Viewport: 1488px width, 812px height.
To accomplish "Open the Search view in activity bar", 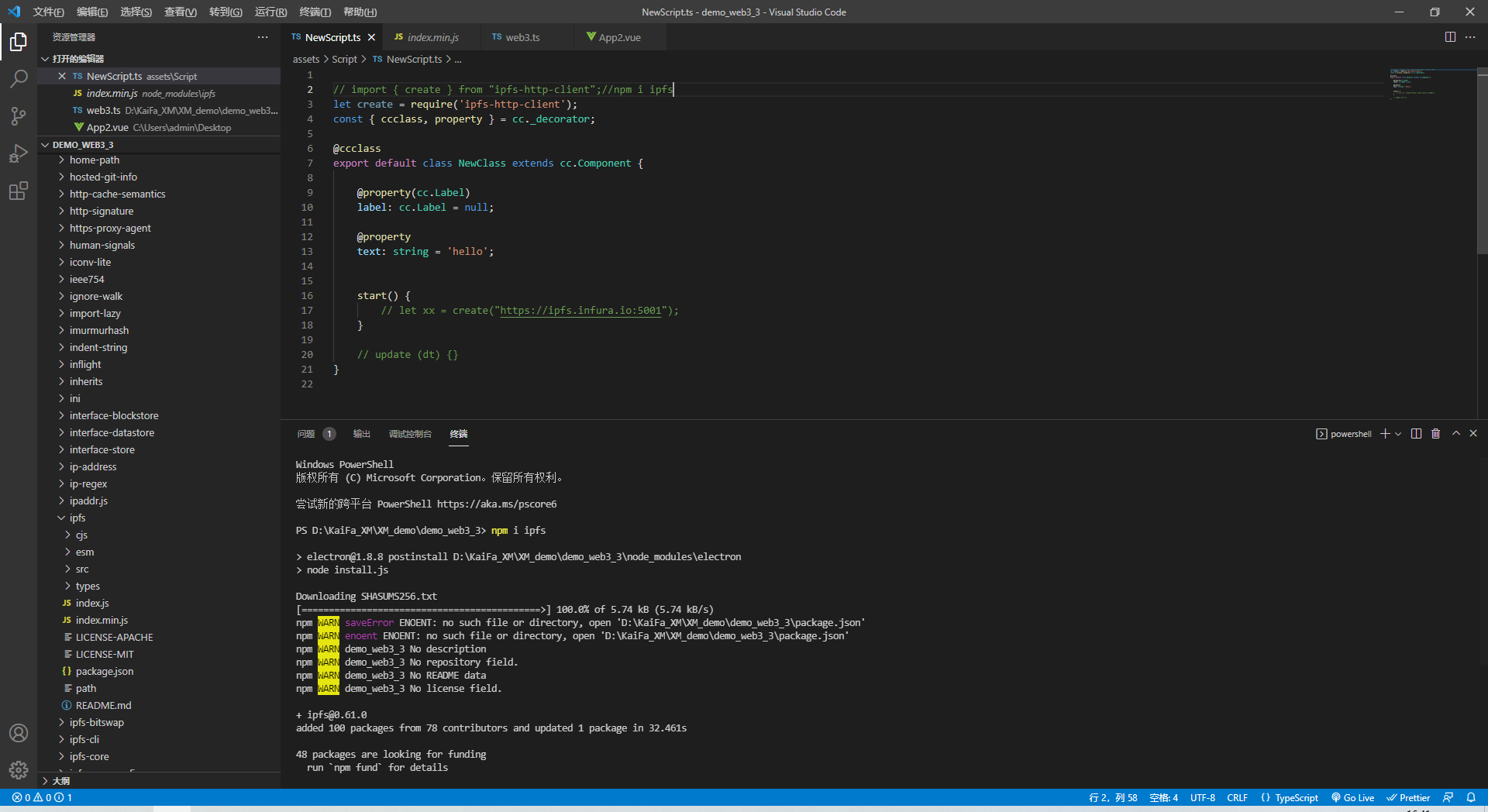I will pos(19,78).
